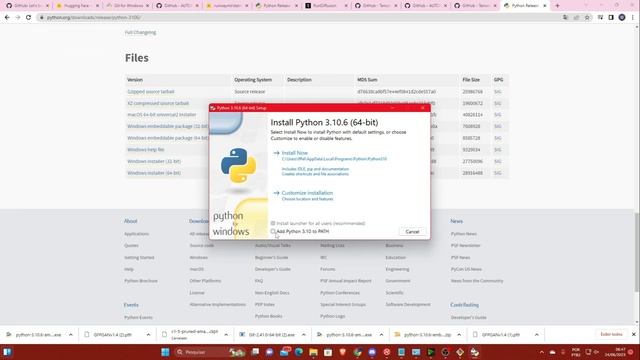The image size is (640, 360).
Task: Show hidden system tray icons
Action: click(x=542, y=352)
